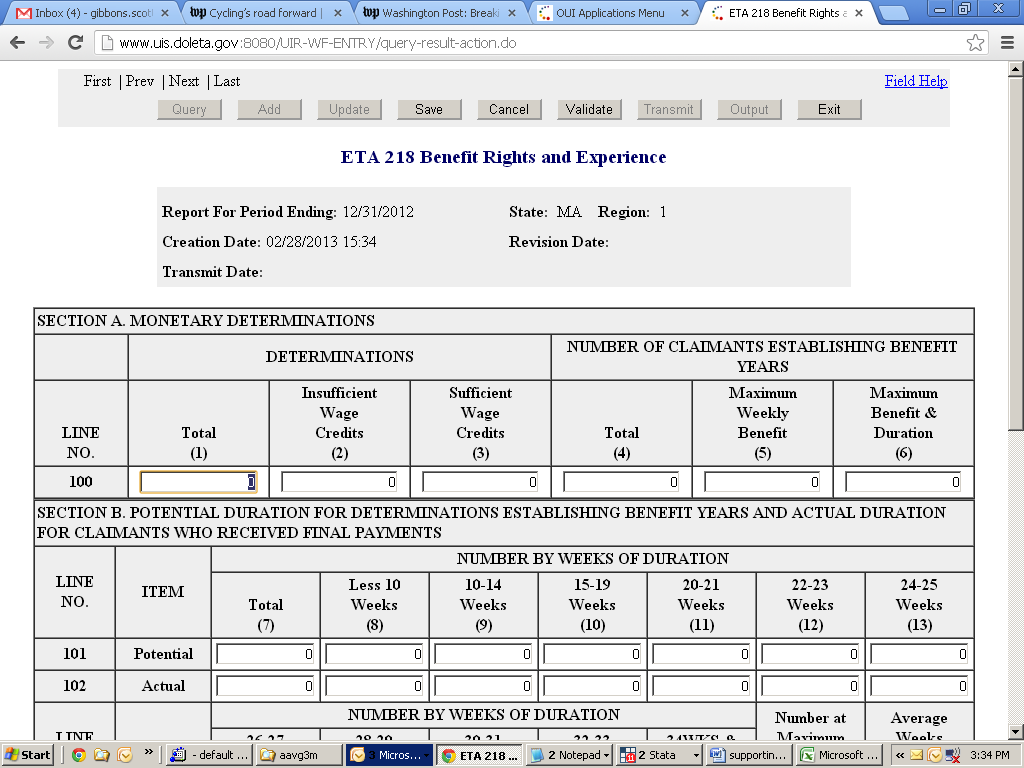The height and width of the screenshot is (768, 1024).
Task: Click line 101 24-25 Weeks field
Action: point(920,654)
